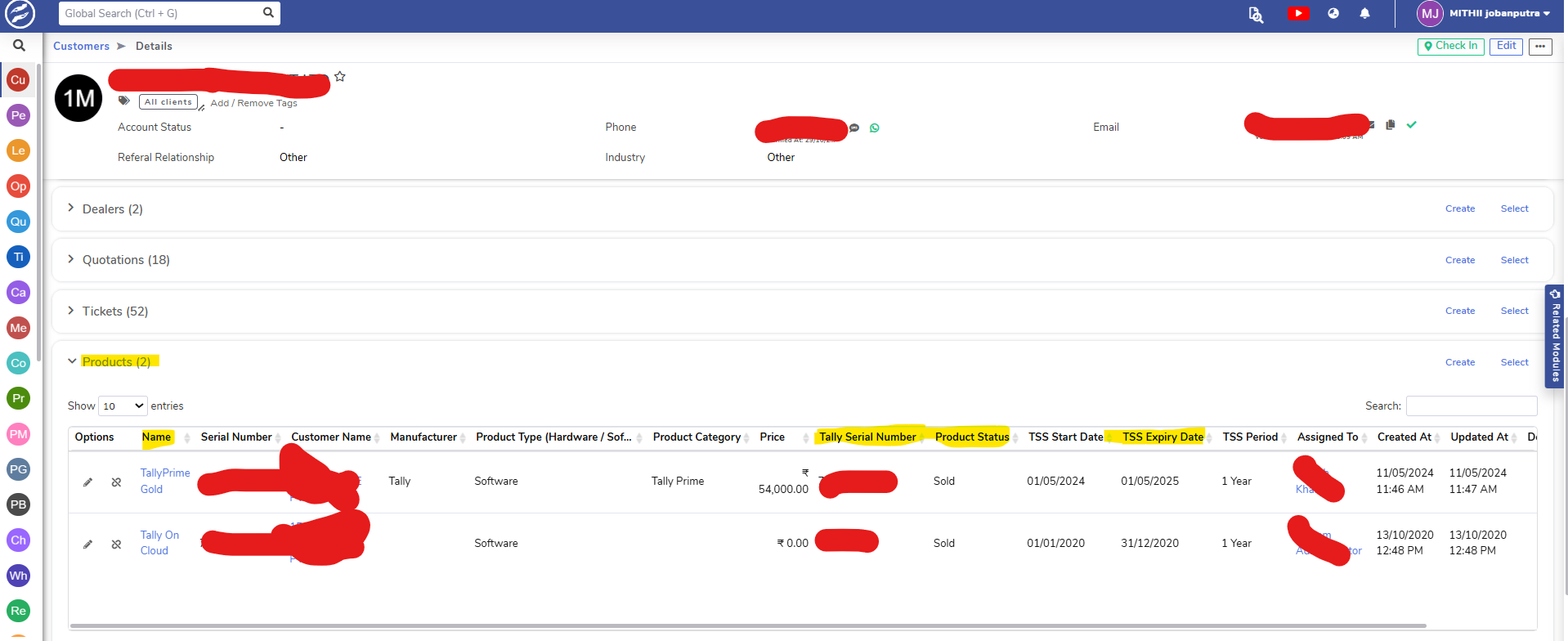Select existing Products

1514,363
